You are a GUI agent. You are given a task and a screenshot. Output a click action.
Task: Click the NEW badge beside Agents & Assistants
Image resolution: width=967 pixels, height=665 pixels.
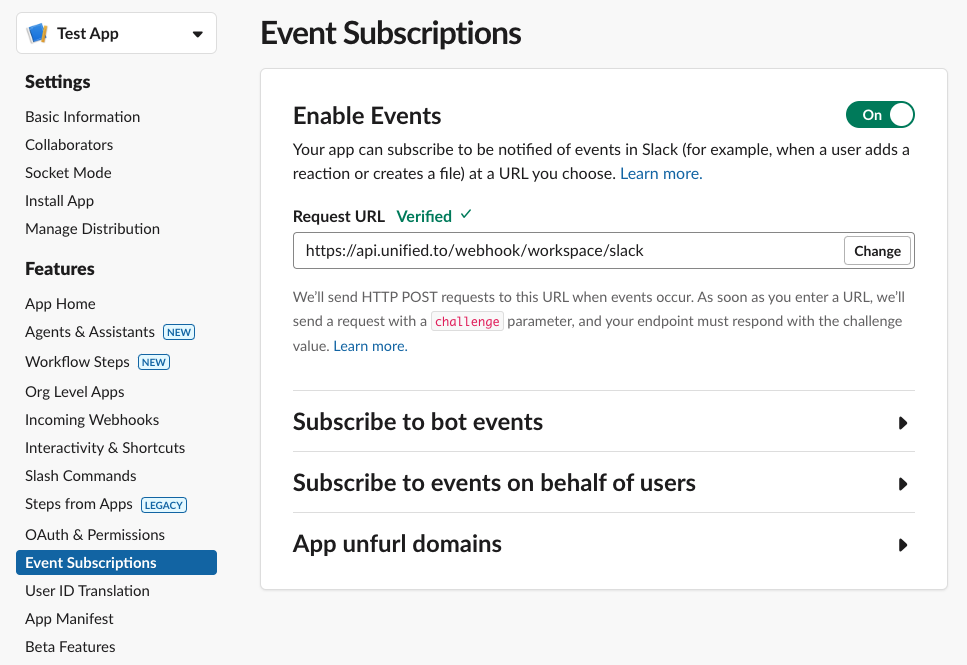[x=179, y=333]
